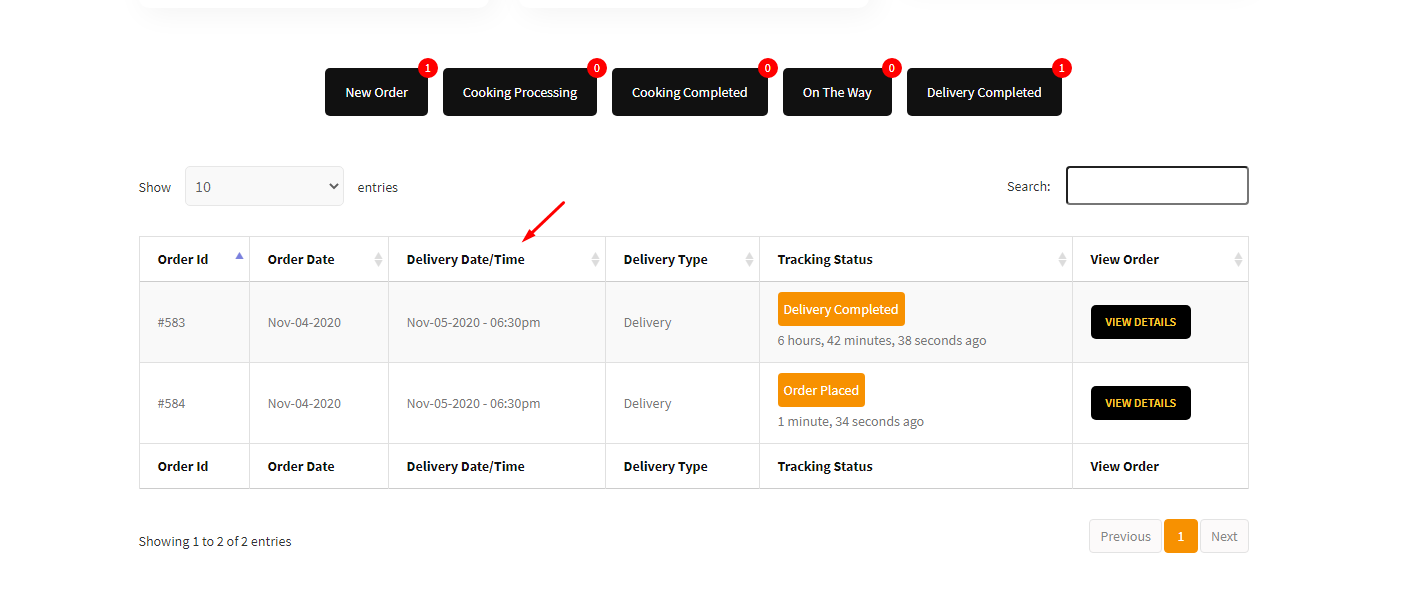Open the Show entries dropdown

[x=264, y=186]
